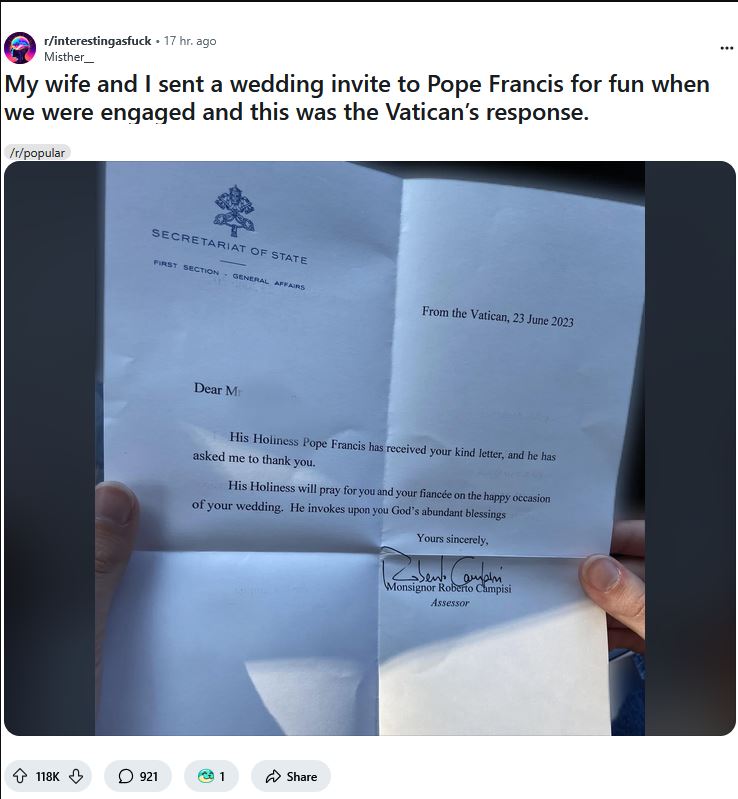
Task: Click the "17 hr. ago" timestamp
Action: point(190,41)
